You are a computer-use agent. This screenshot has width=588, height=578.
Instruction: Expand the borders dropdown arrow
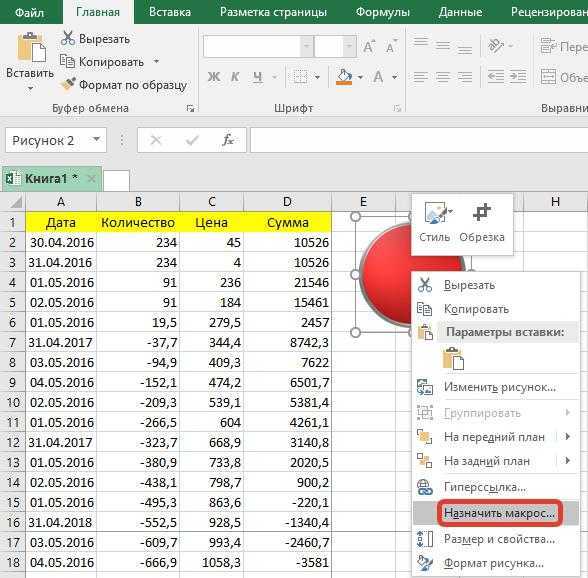[x=317, y=77]
